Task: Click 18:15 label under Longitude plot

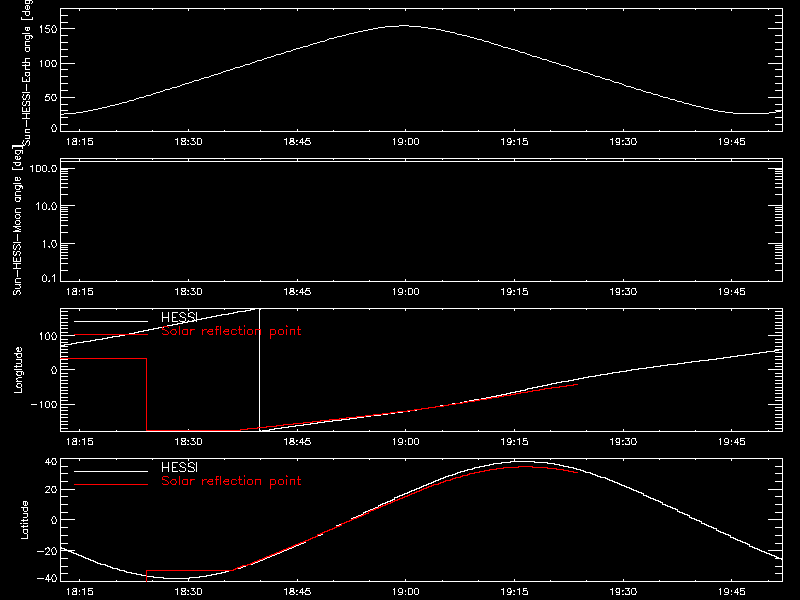Action: pos(80,442)
